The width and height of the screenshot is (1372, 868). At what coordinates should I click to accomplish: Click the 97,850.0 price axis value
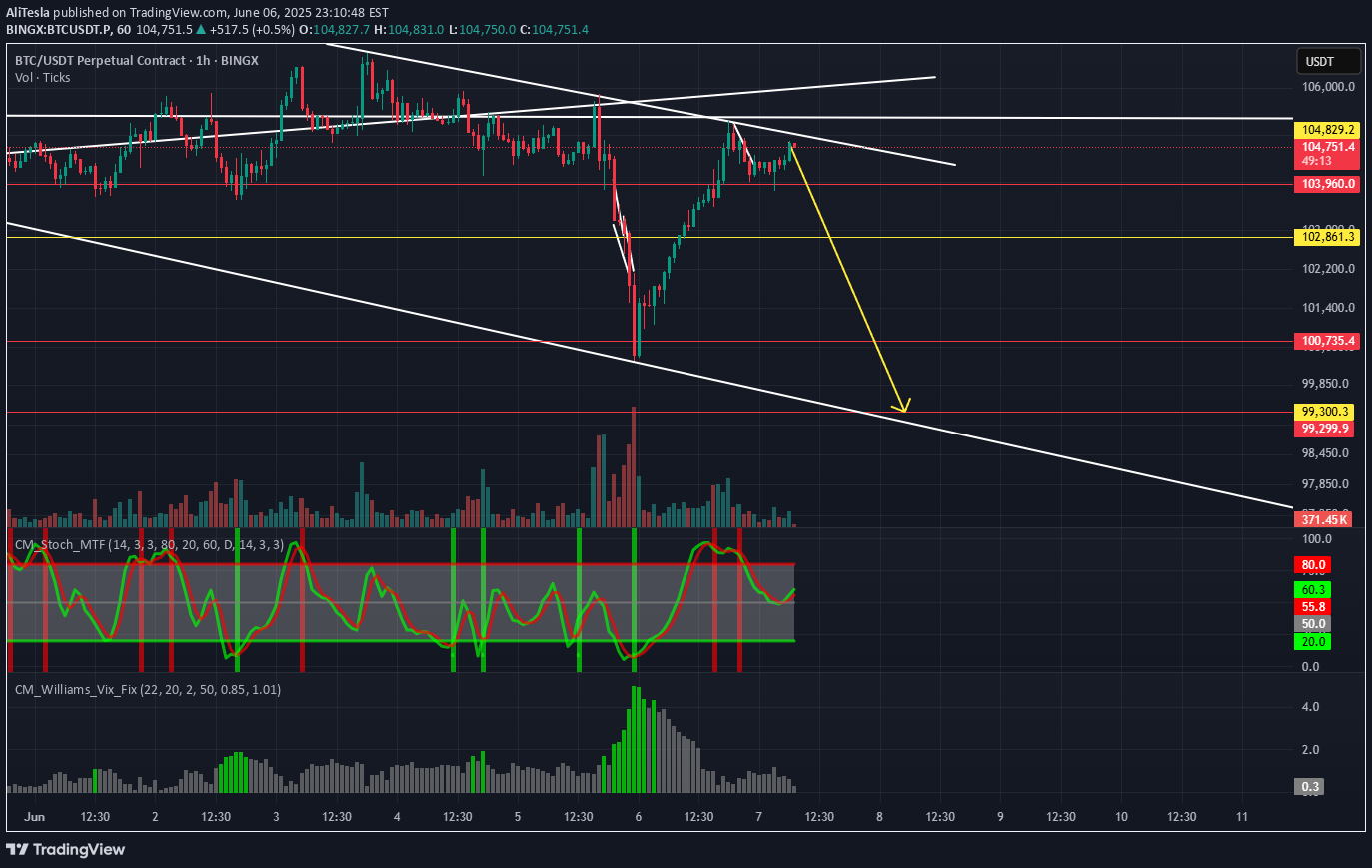tap(1325, 484)
